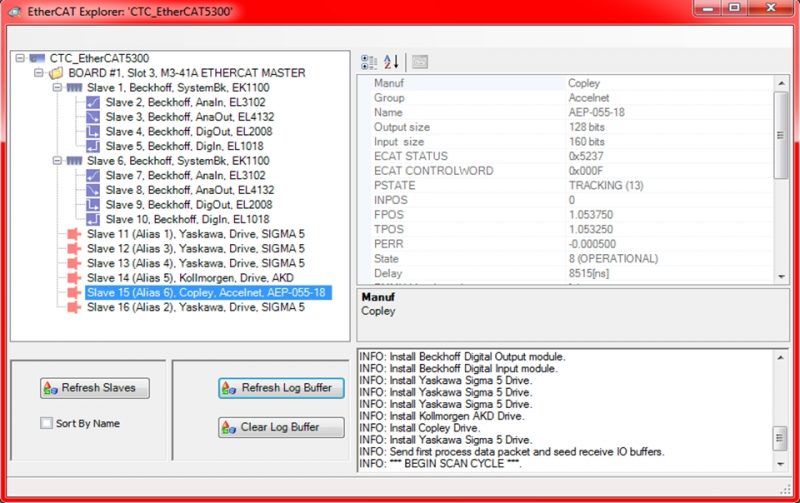Collapse the BOARD #1 Slot 3 node
The image size is (800, 503).
39,73
